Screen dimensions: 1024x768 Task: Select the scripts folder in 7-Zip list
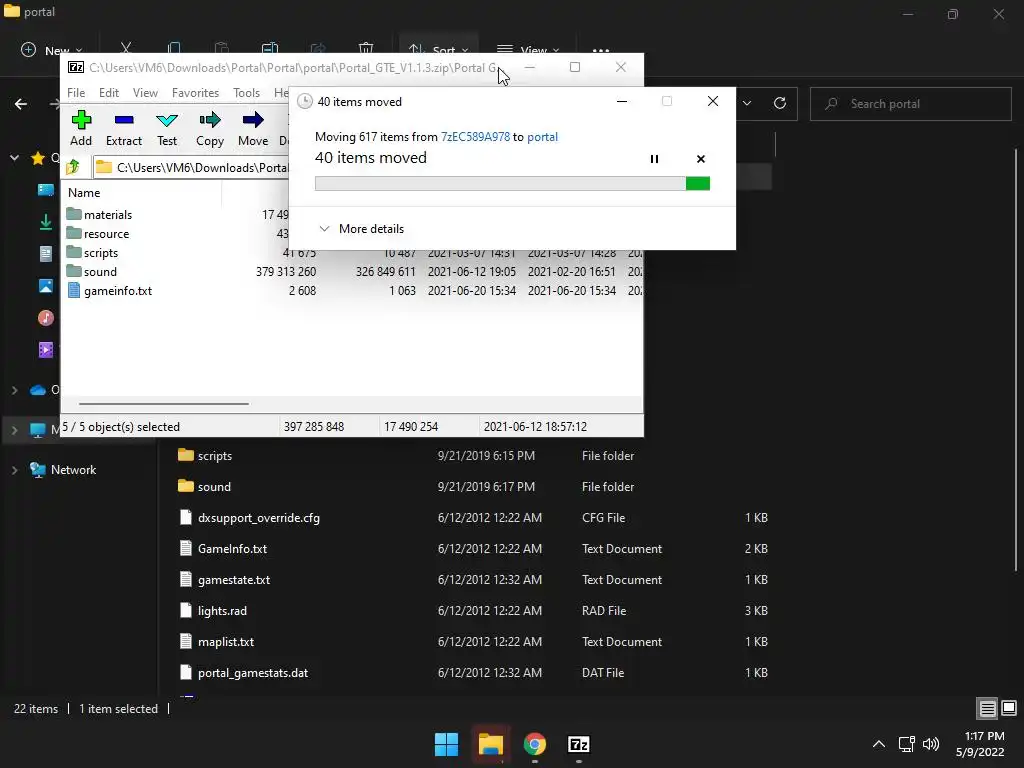(x=92, y=253)
